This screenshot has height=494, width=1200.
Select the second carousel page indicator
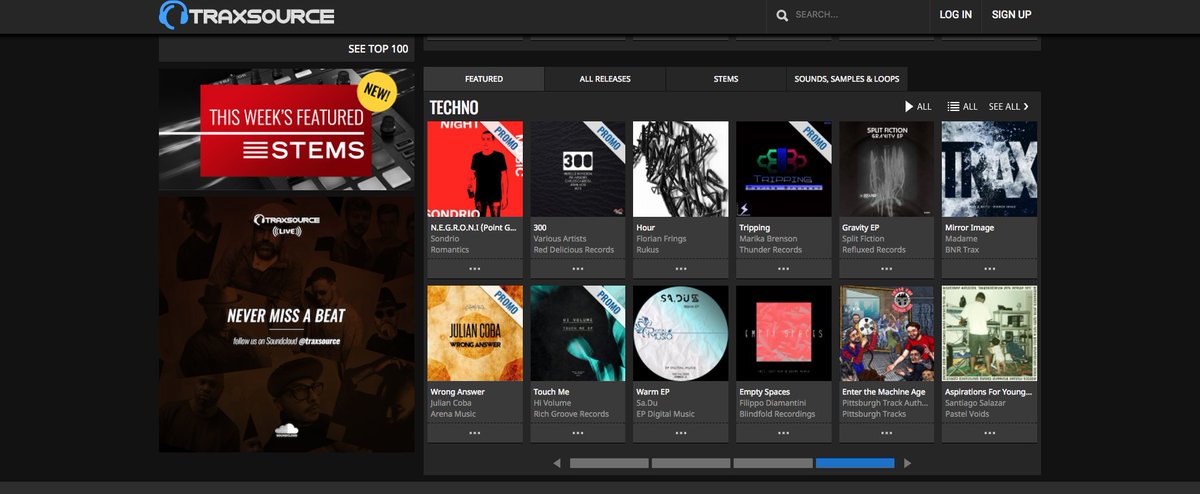691,463
